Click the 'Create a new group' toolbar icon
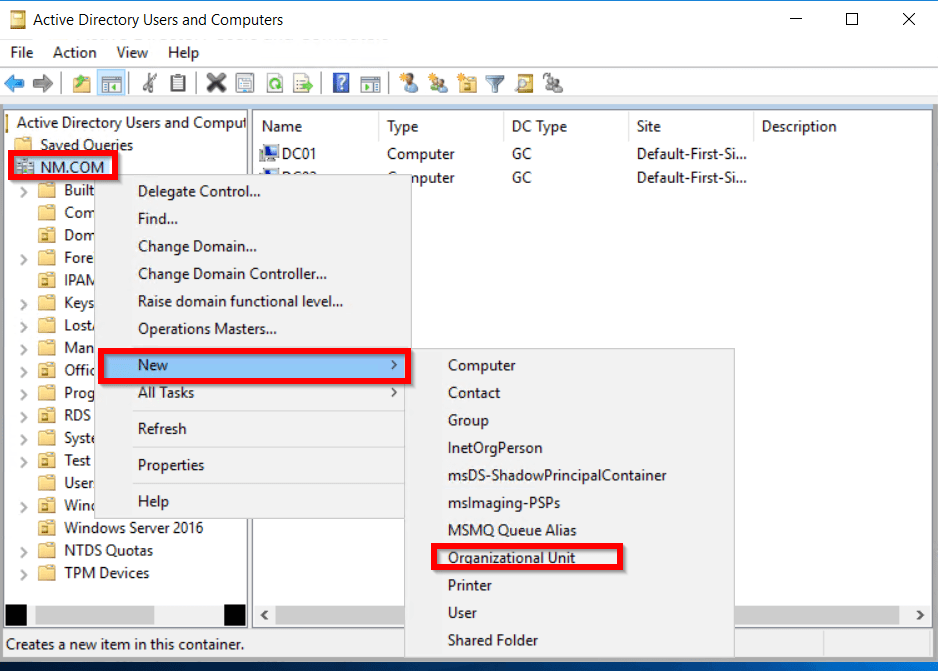Image resolution: width=938 pixels, height=671 pixels. [x=438, y=83]
